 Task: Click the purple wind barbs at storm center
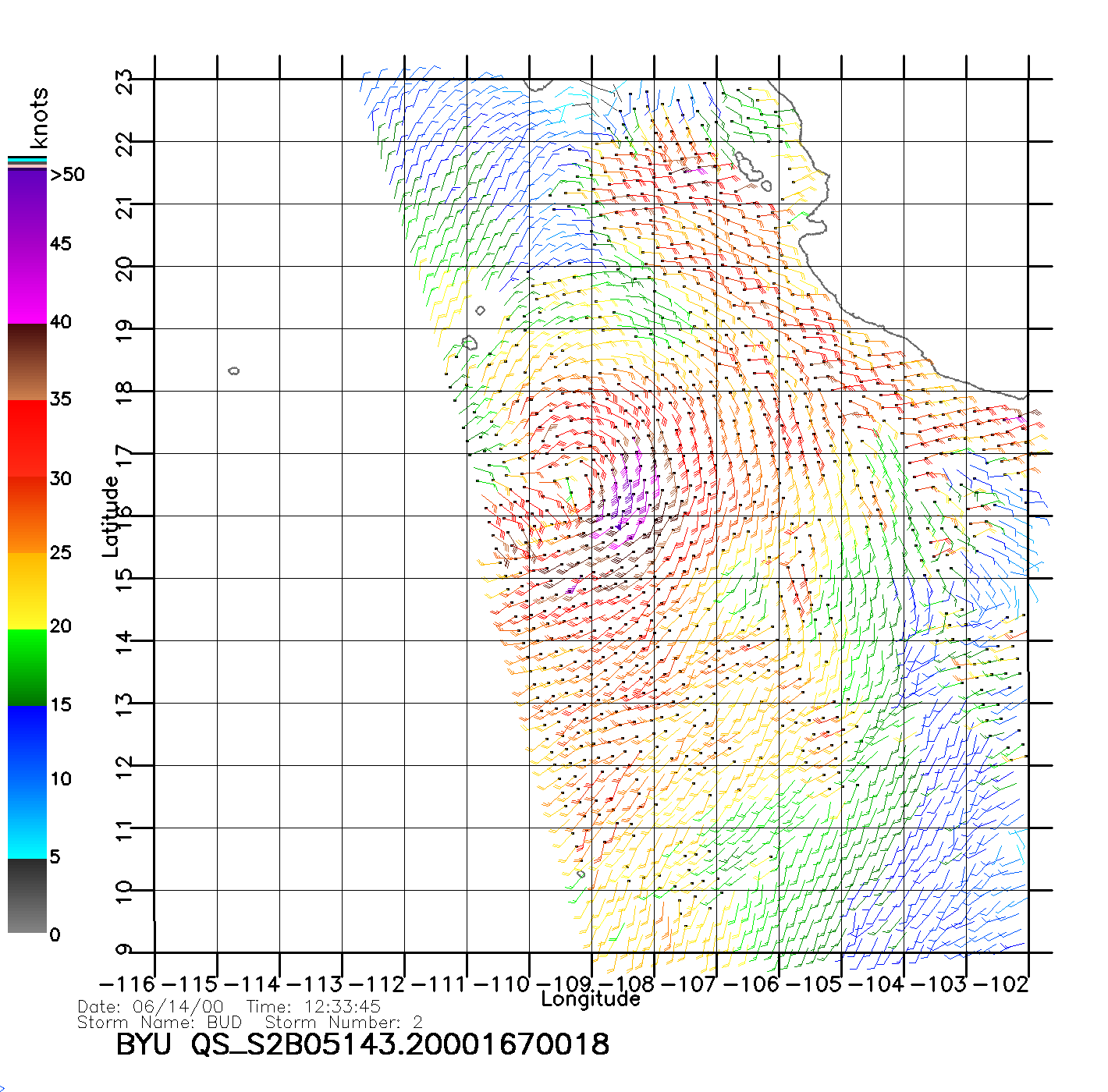(x=624, y=499)
